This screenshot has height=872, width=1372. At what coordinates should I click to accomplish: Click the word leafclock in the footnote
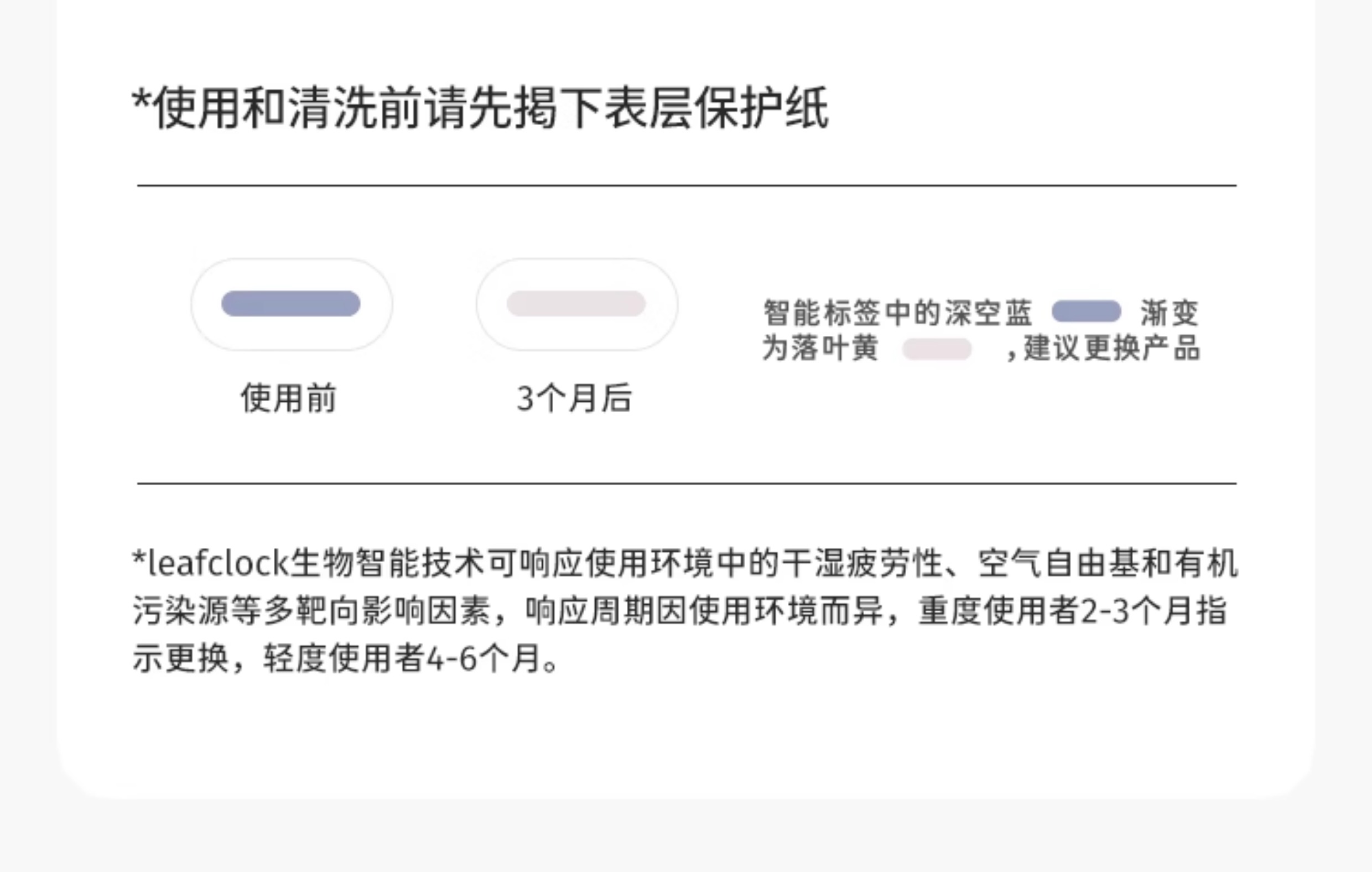pyautogui.click(x=218, y=563)
